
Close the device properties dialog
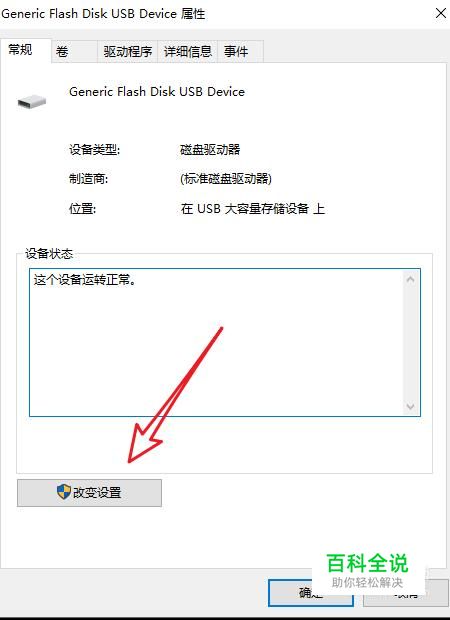click(x=441, y=13)
